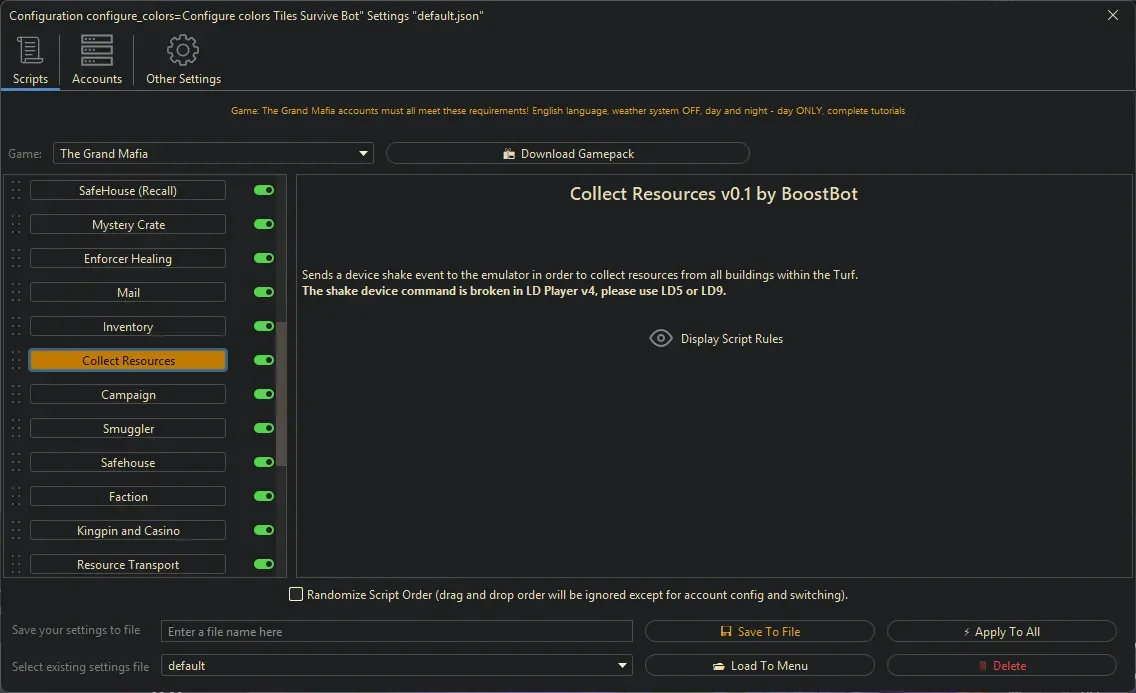1136x693 pixels.
Task: Toggle the SafeHouse (Recall) switch off
Action: tap(264, 190)
